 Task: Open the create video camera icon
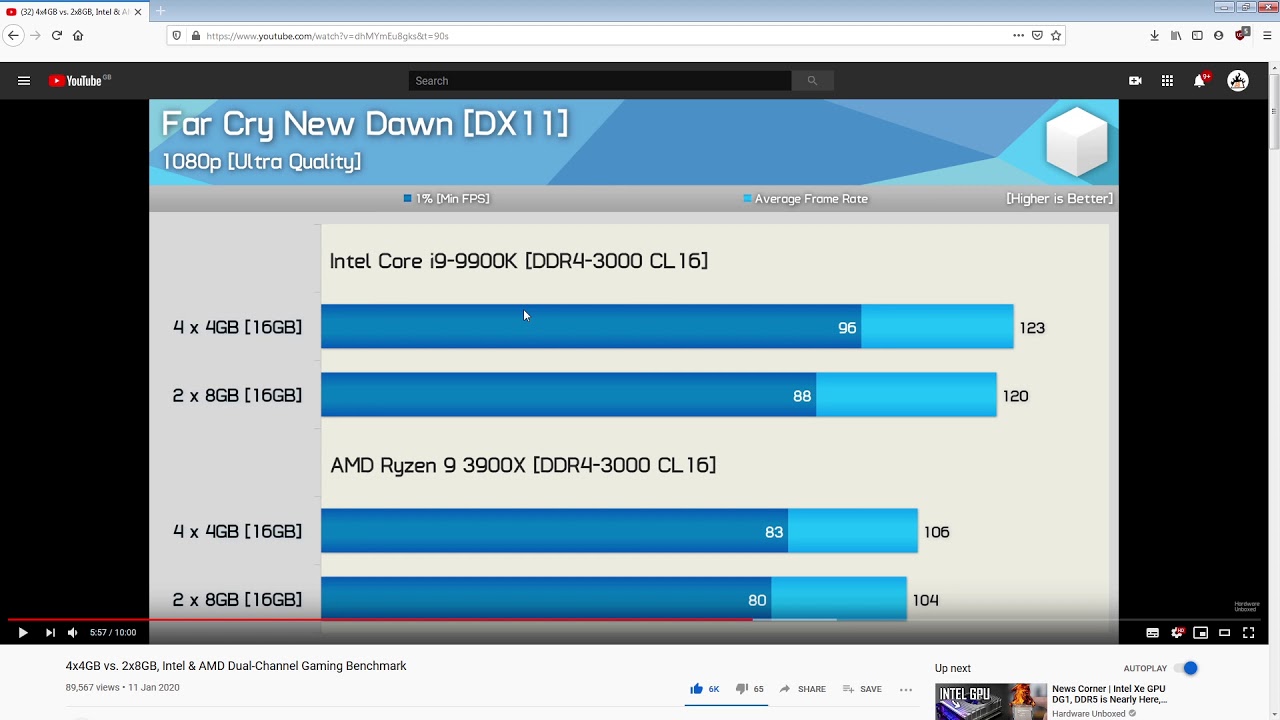[x=1135, y=81]
